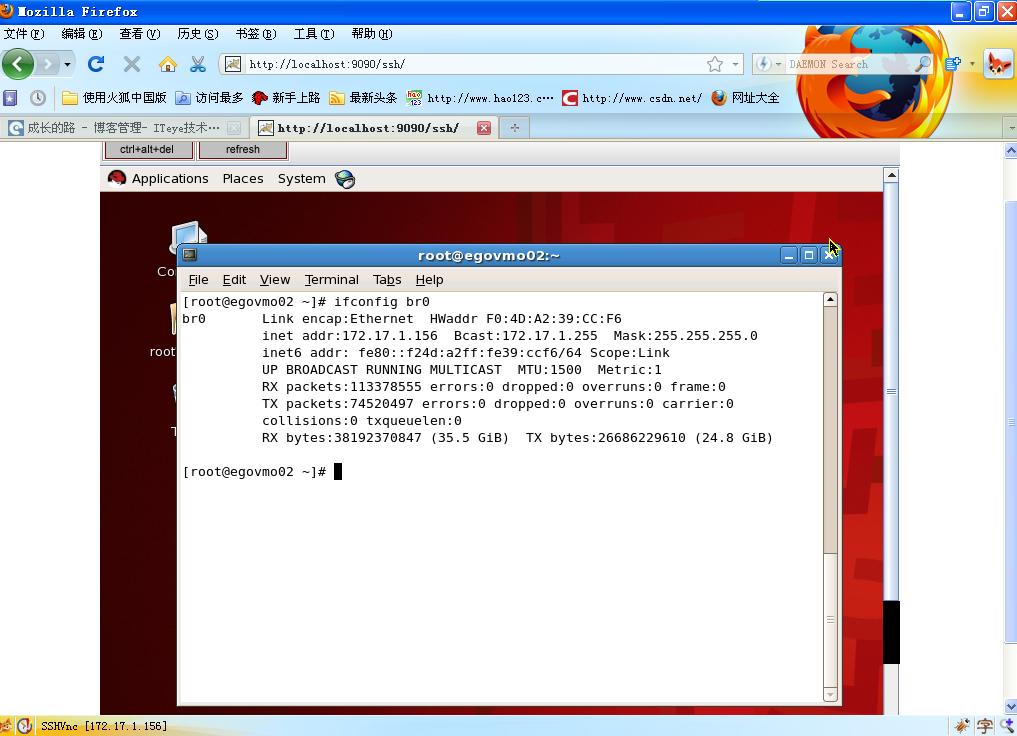Open the Firefox home page icon
Viewport: 1017px width, 736px height.
[x=168, y=63]
